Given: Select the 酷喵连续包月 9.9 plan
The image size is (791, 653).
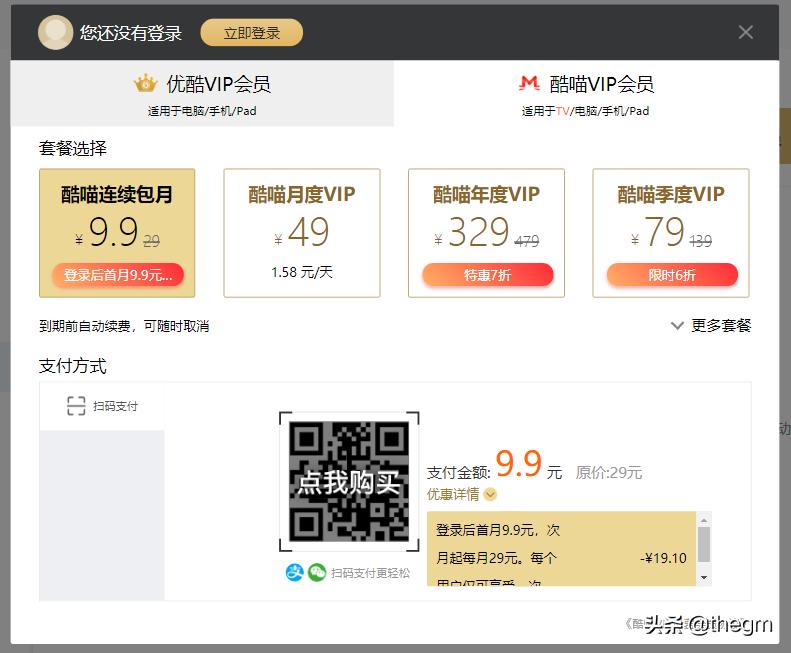Looking at the screenshot, I should click(x=117, y=233).
